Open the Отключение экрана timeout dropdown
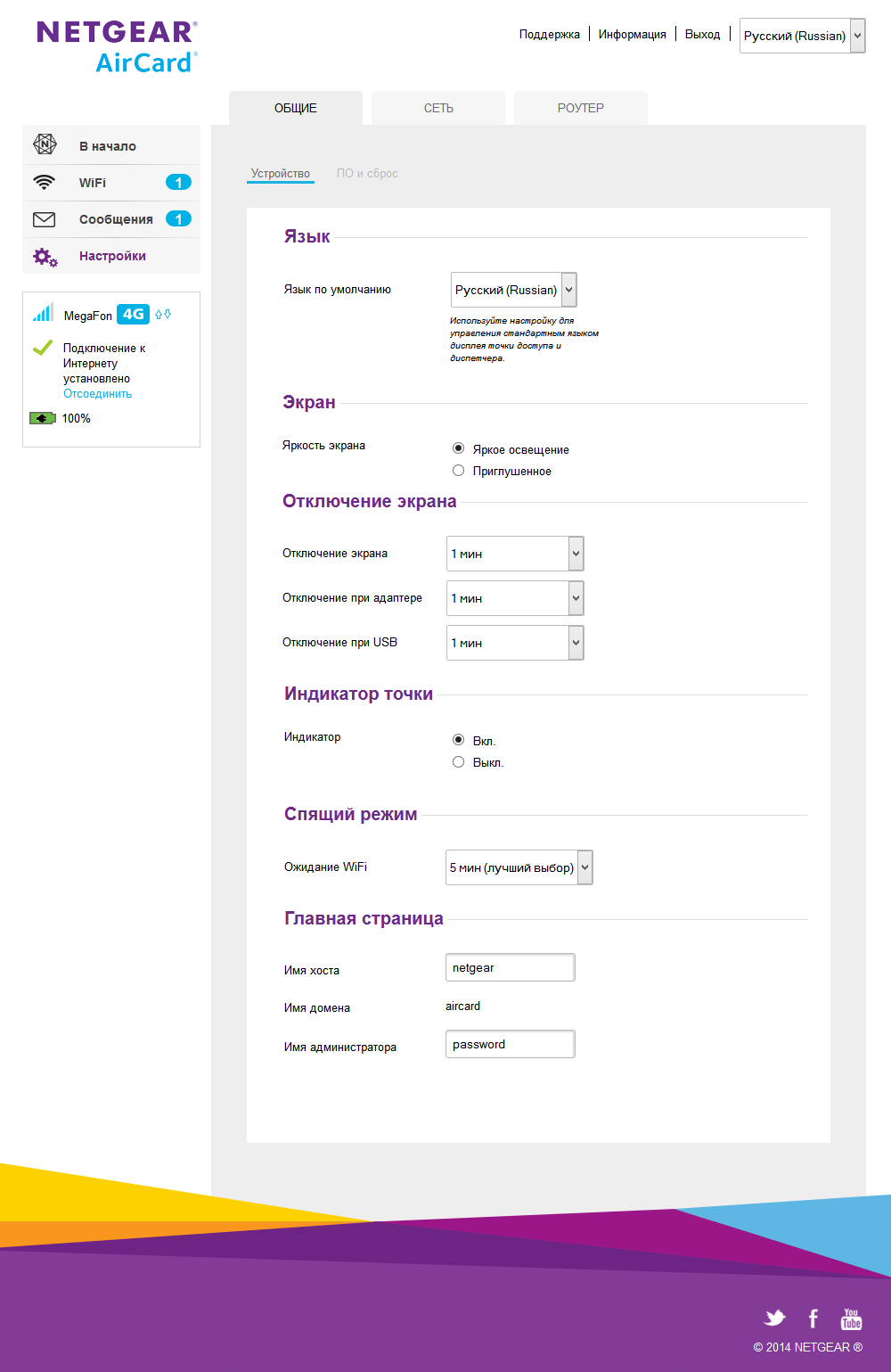This screenshot has width=891, height=1372. [x=515, y=554]
